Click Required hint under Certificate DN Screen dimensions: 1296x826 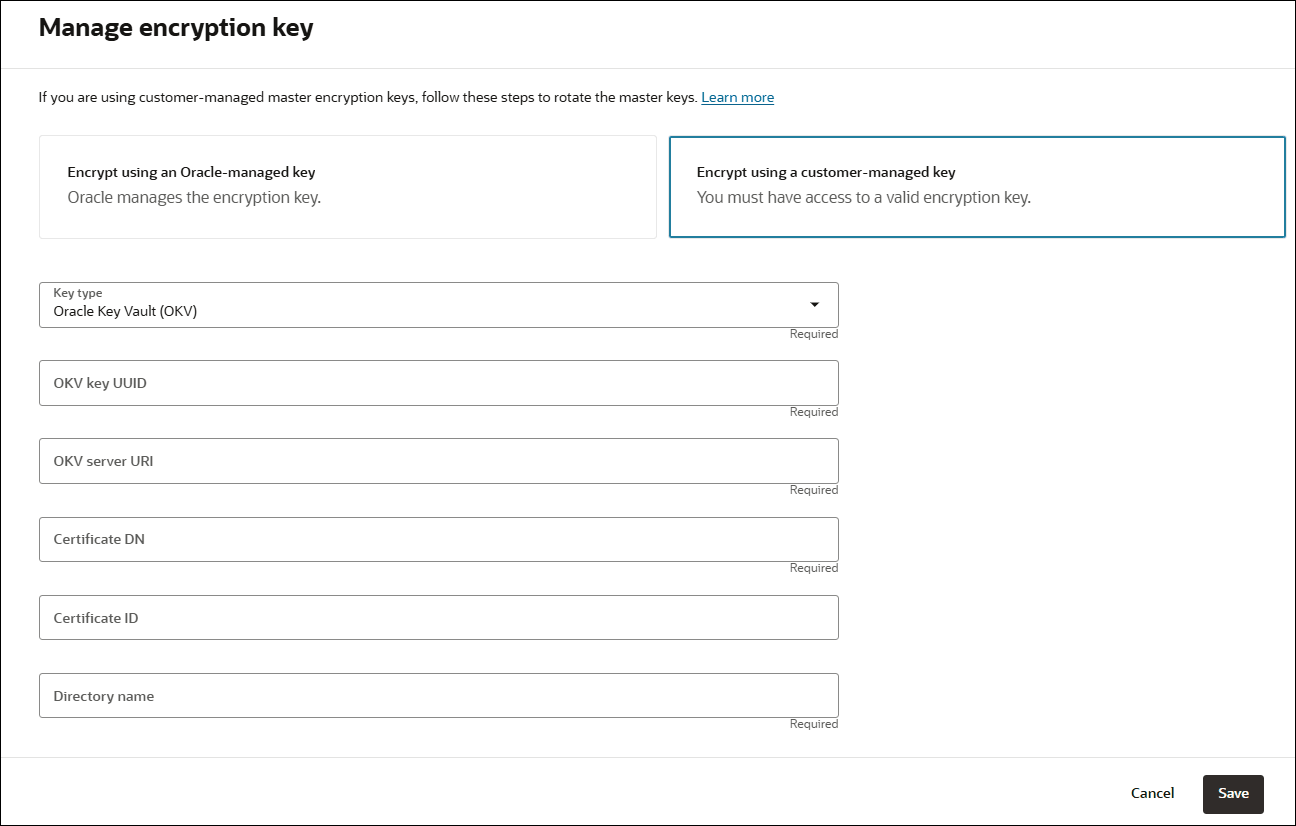pos(813,568)
